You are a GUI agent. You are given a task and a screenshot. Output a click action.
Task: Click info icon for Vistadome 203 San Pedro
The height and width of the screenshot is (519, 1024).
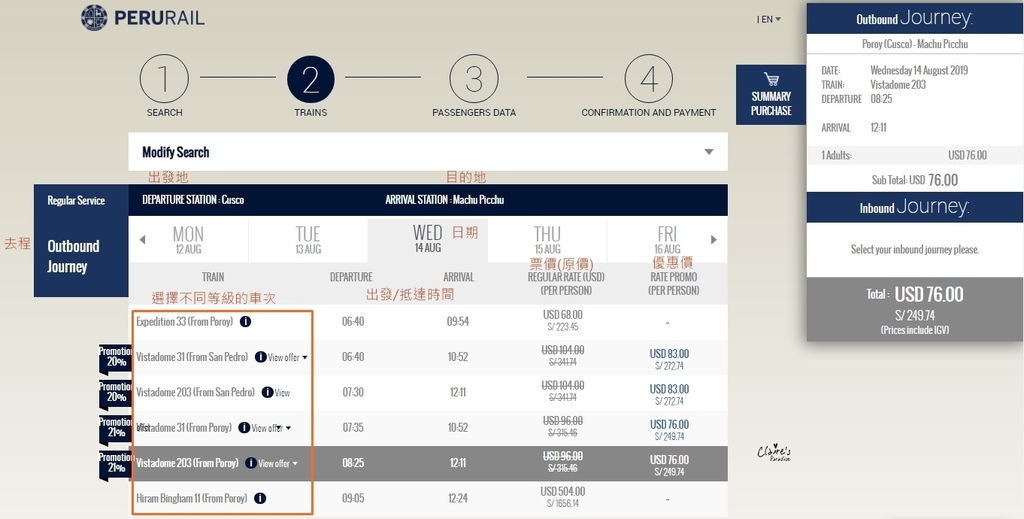[266, 393]
